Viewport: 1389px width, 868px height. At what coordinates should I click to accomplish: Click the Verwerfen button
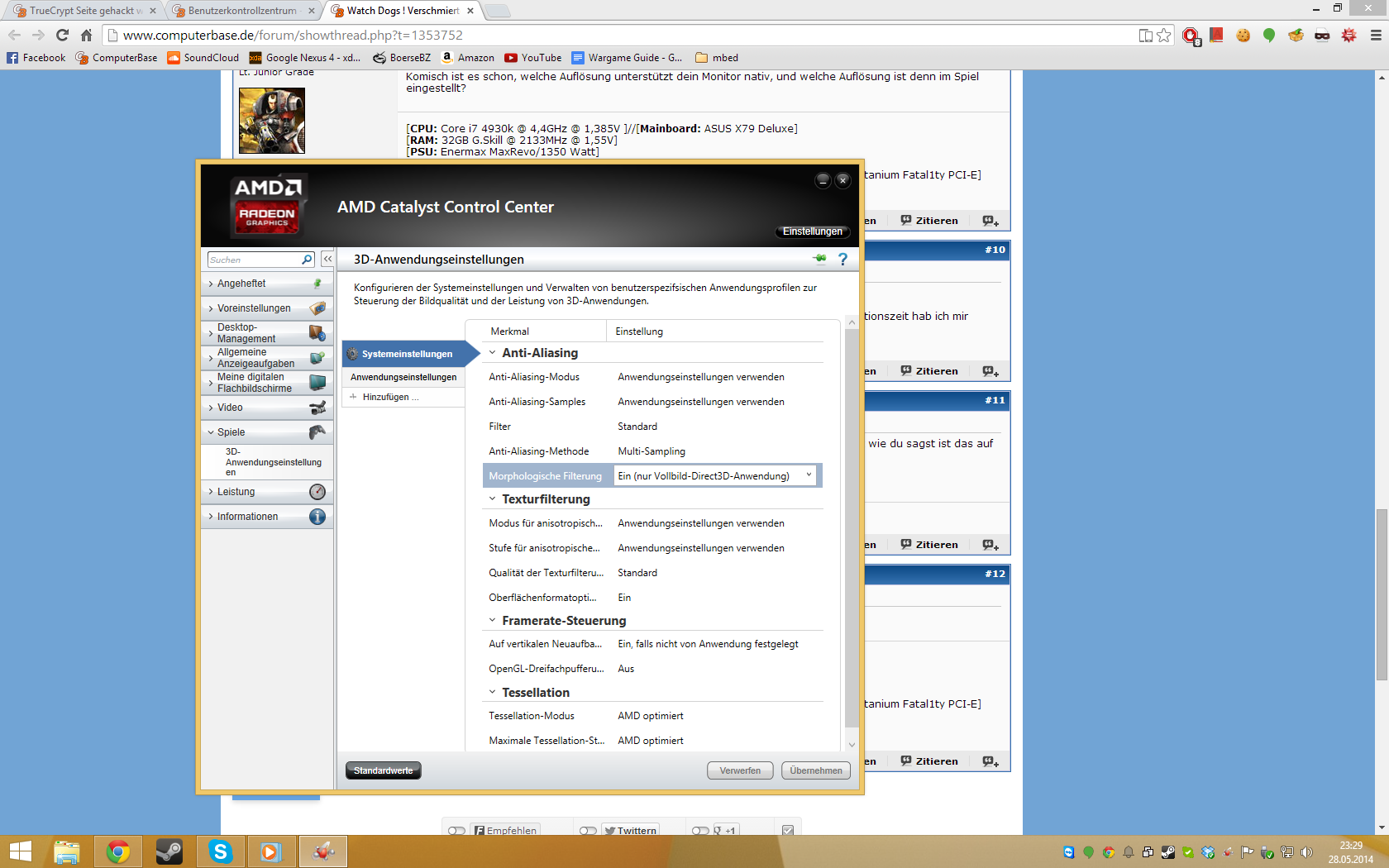tap(740, 770)
